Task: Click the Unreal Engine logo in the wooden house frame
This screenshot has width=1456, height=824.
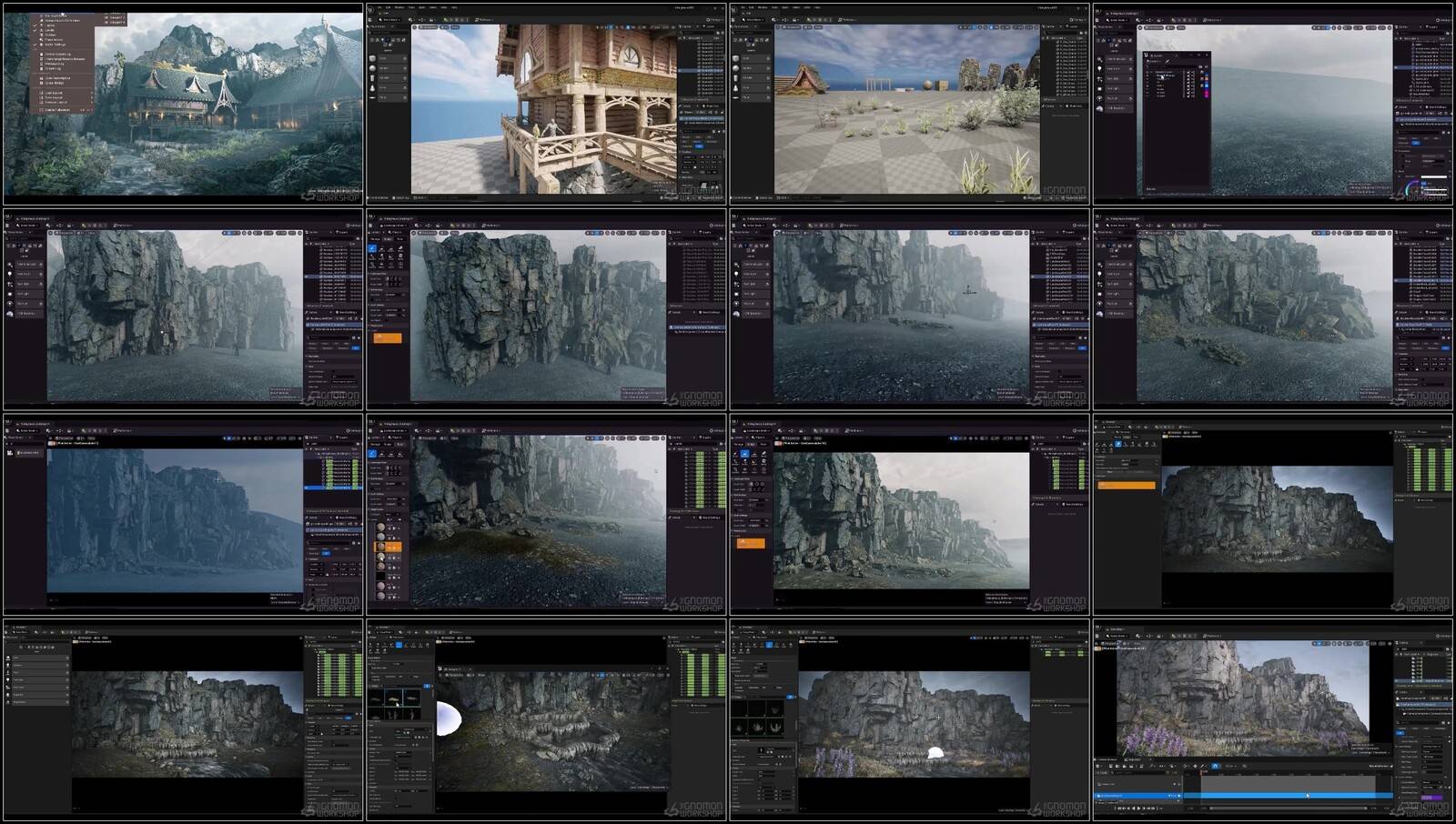Action: 371,11
